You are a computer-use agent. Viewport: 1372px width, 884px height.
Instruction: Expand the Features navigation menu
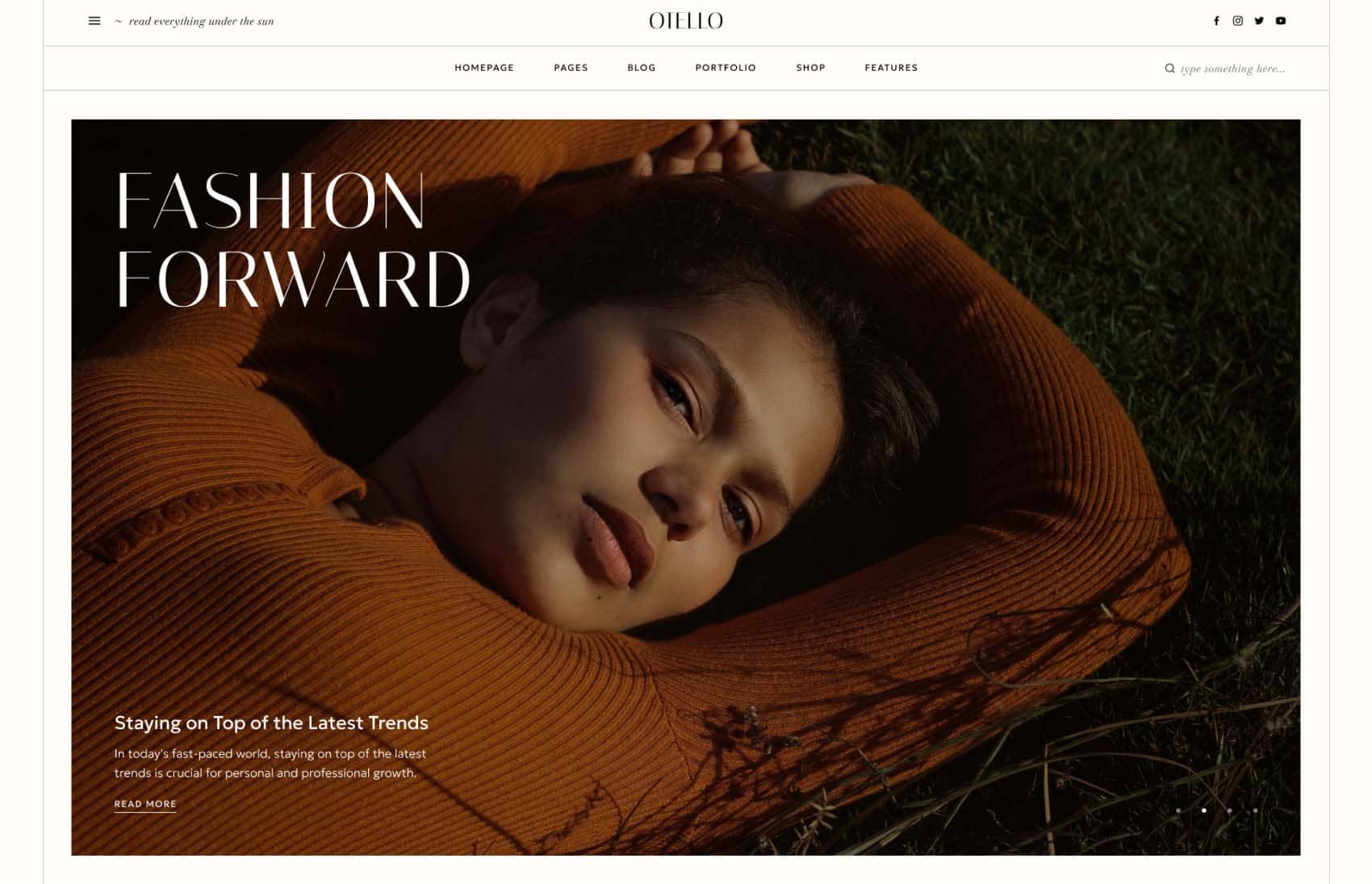point(891,68)
